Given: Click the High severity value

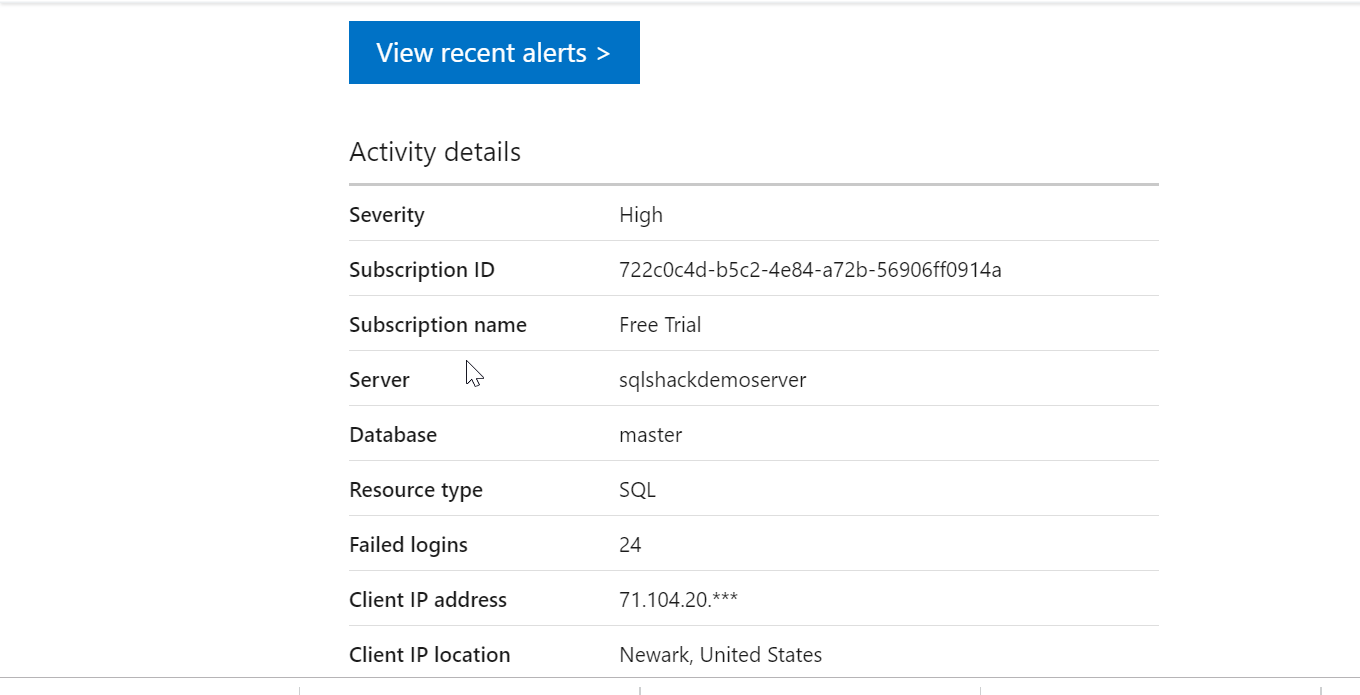Looking at the screenshot, I should tap(641, 215).
